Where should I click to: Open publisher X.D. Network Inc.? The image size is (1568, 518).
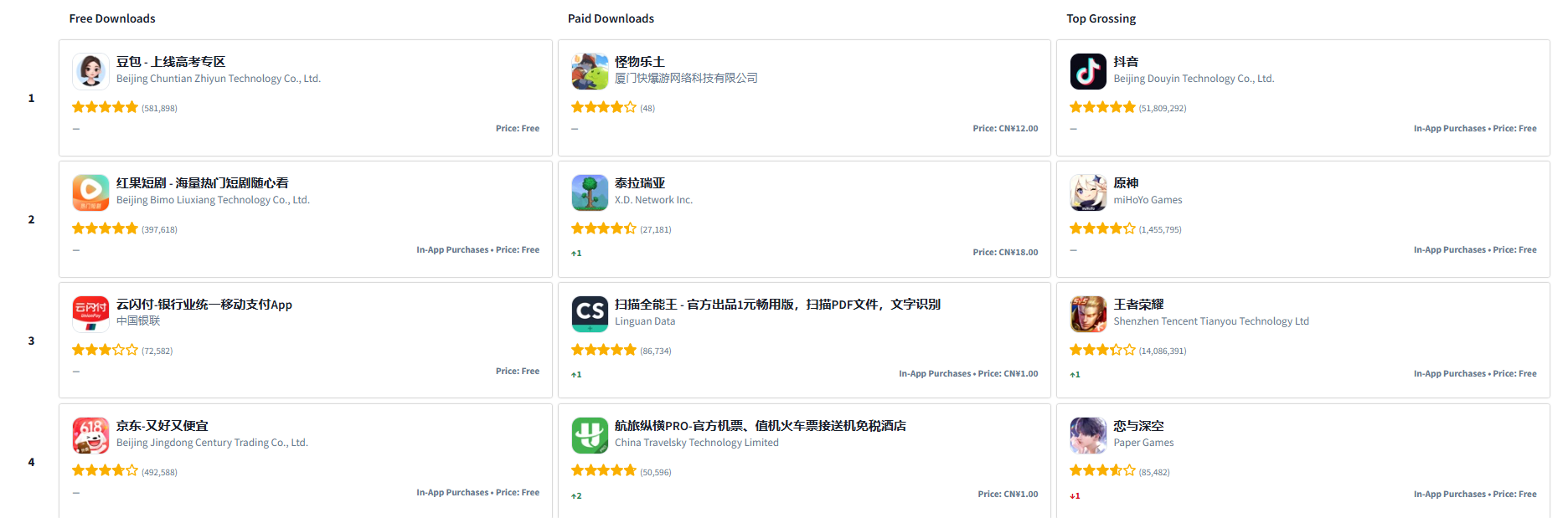(x=653, y=200)
